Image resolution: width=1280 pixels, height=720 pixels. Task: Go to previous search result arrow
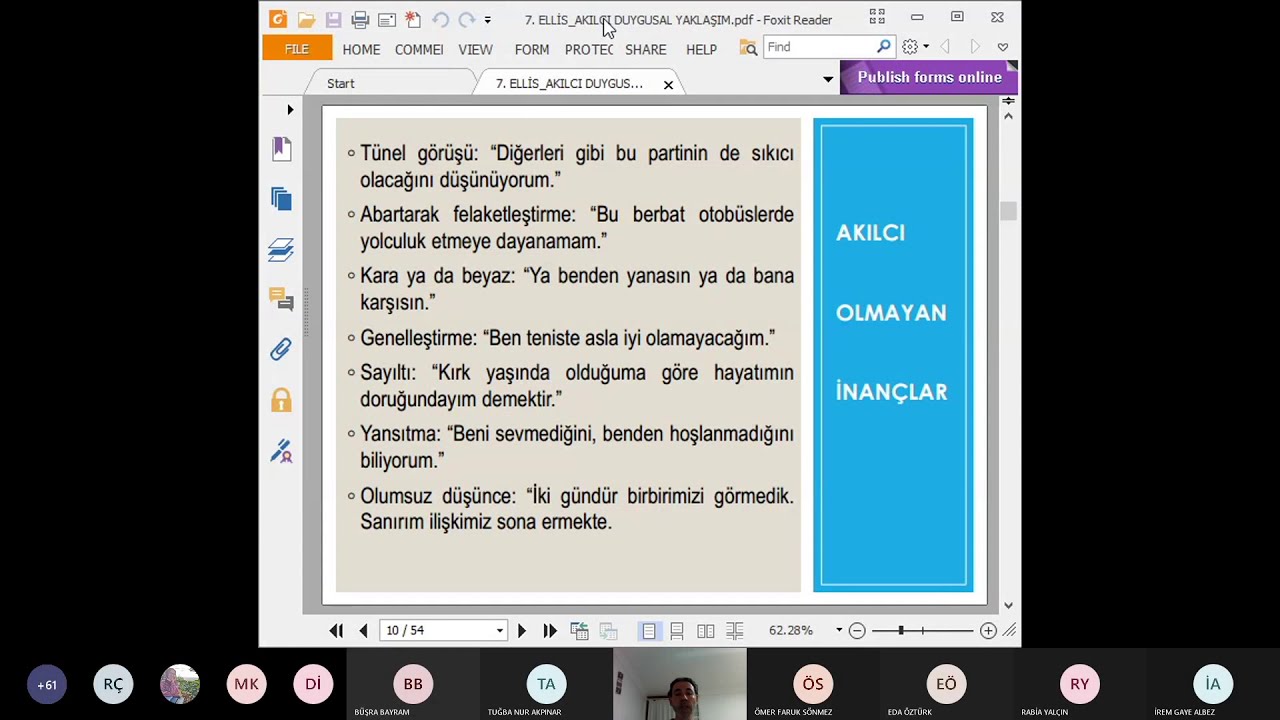click(x=945, y=47)
